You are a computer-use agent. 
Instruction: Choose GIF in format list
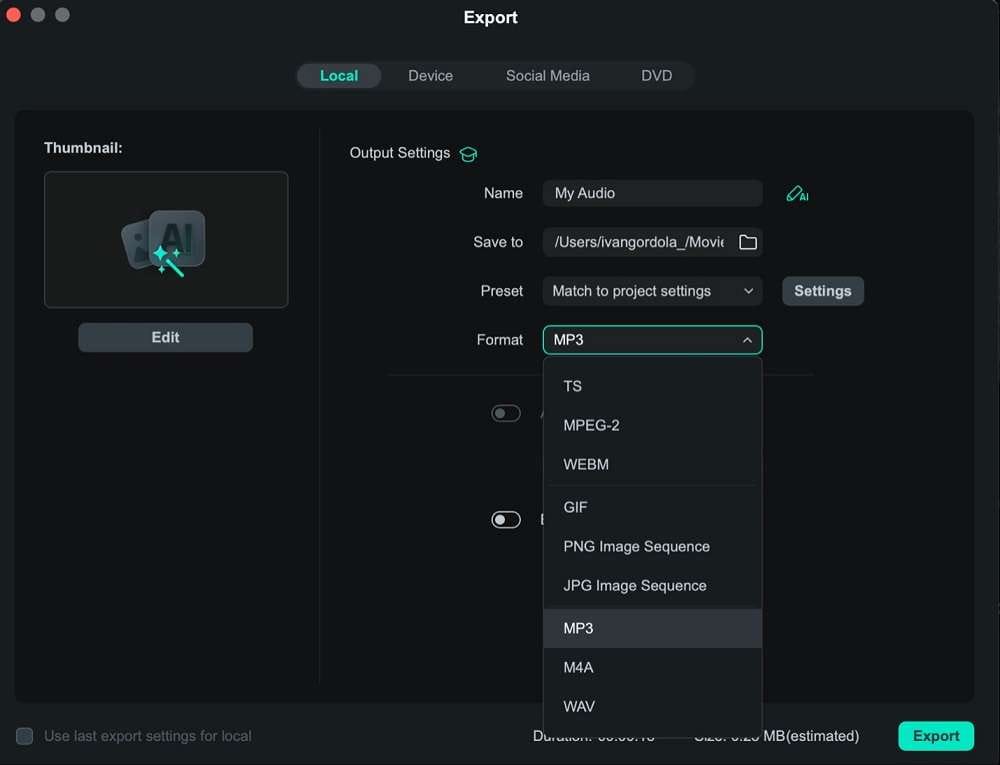[652, 507]
